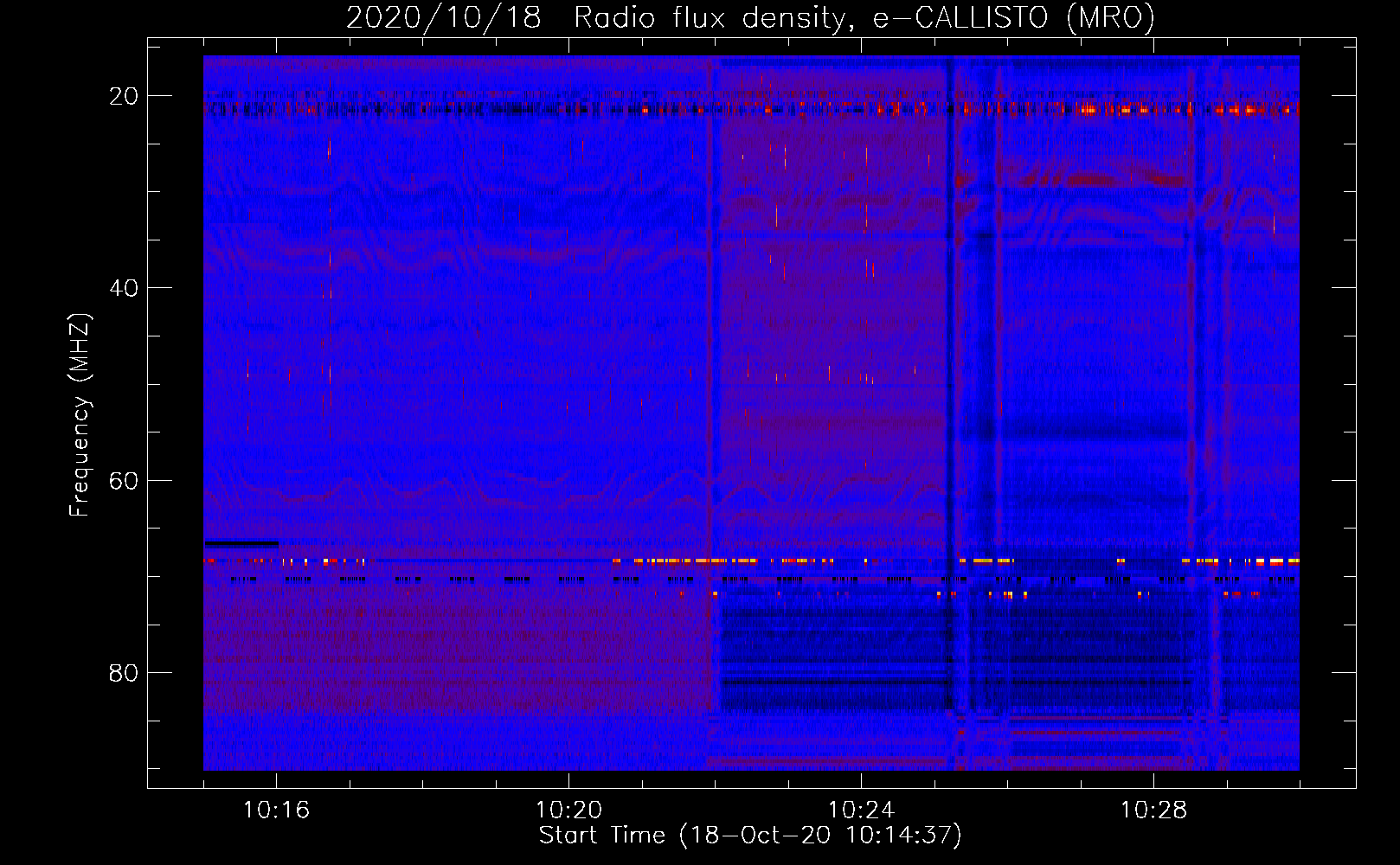Click the '60' frequency tick label
Viewport: 1400px width, 865px height.
[x=124, y=480]
